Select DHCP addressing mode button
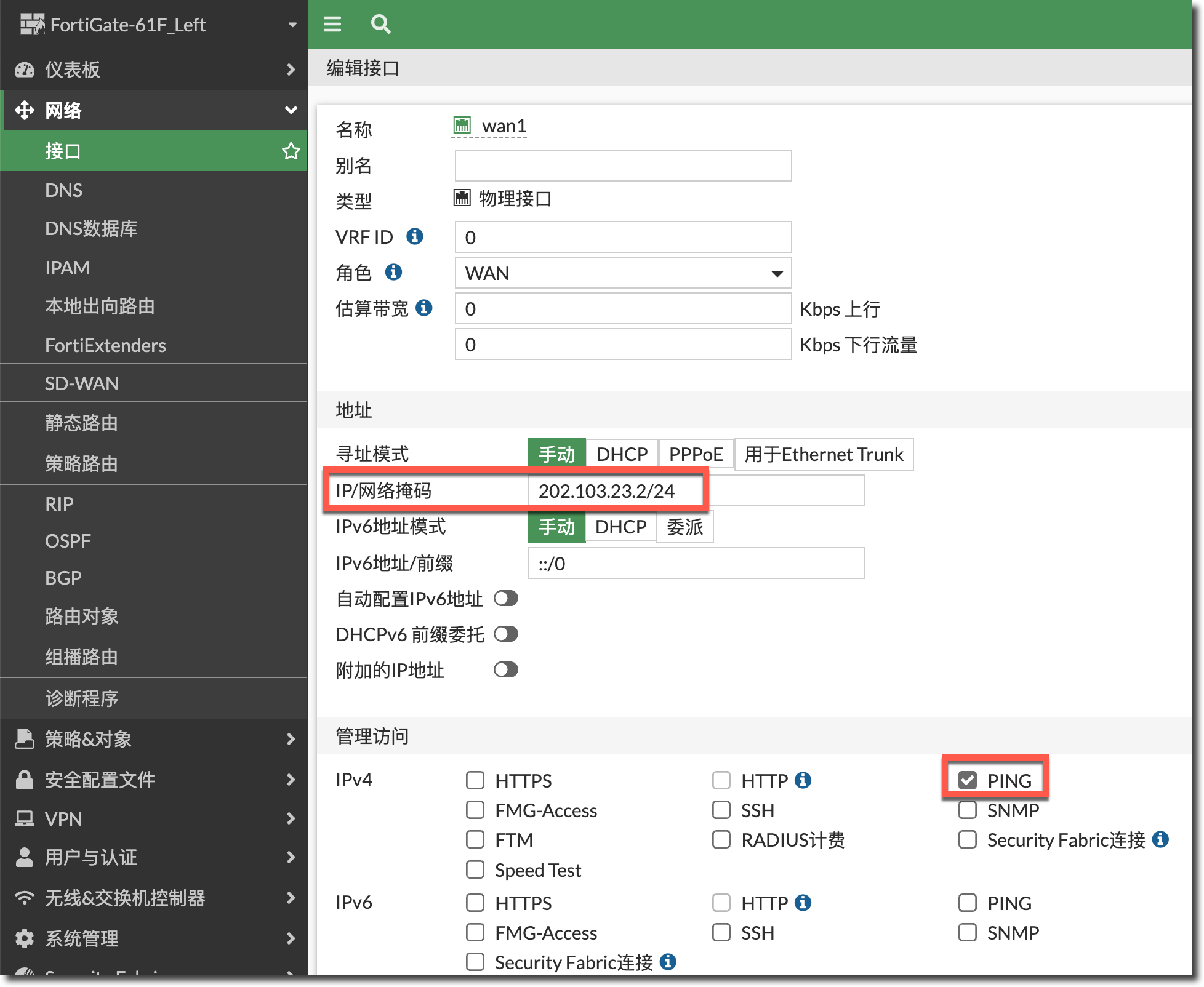 [622, 454]
